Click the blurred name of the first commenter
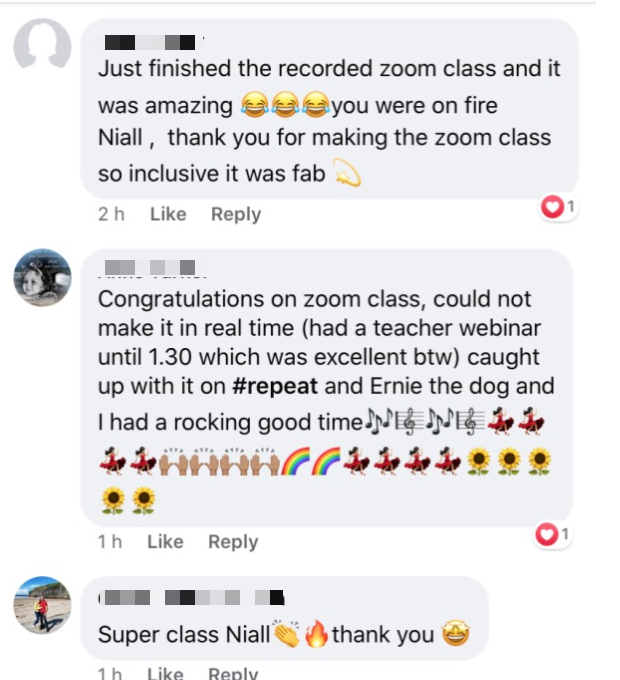The width and height of the screenshot is (620, 680). tap(150, 42)
